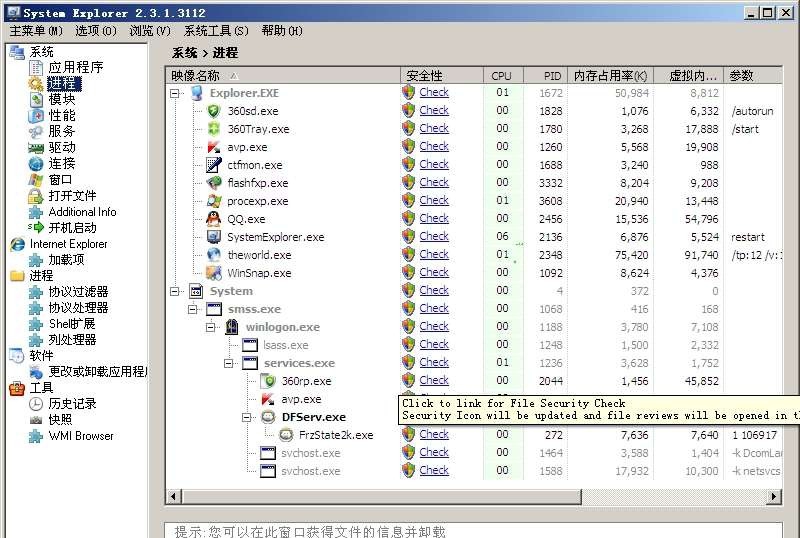The height and width of the screenshot is (538, 800).
Task: Sort by PID column header
Action: click(x=545, y=76)
